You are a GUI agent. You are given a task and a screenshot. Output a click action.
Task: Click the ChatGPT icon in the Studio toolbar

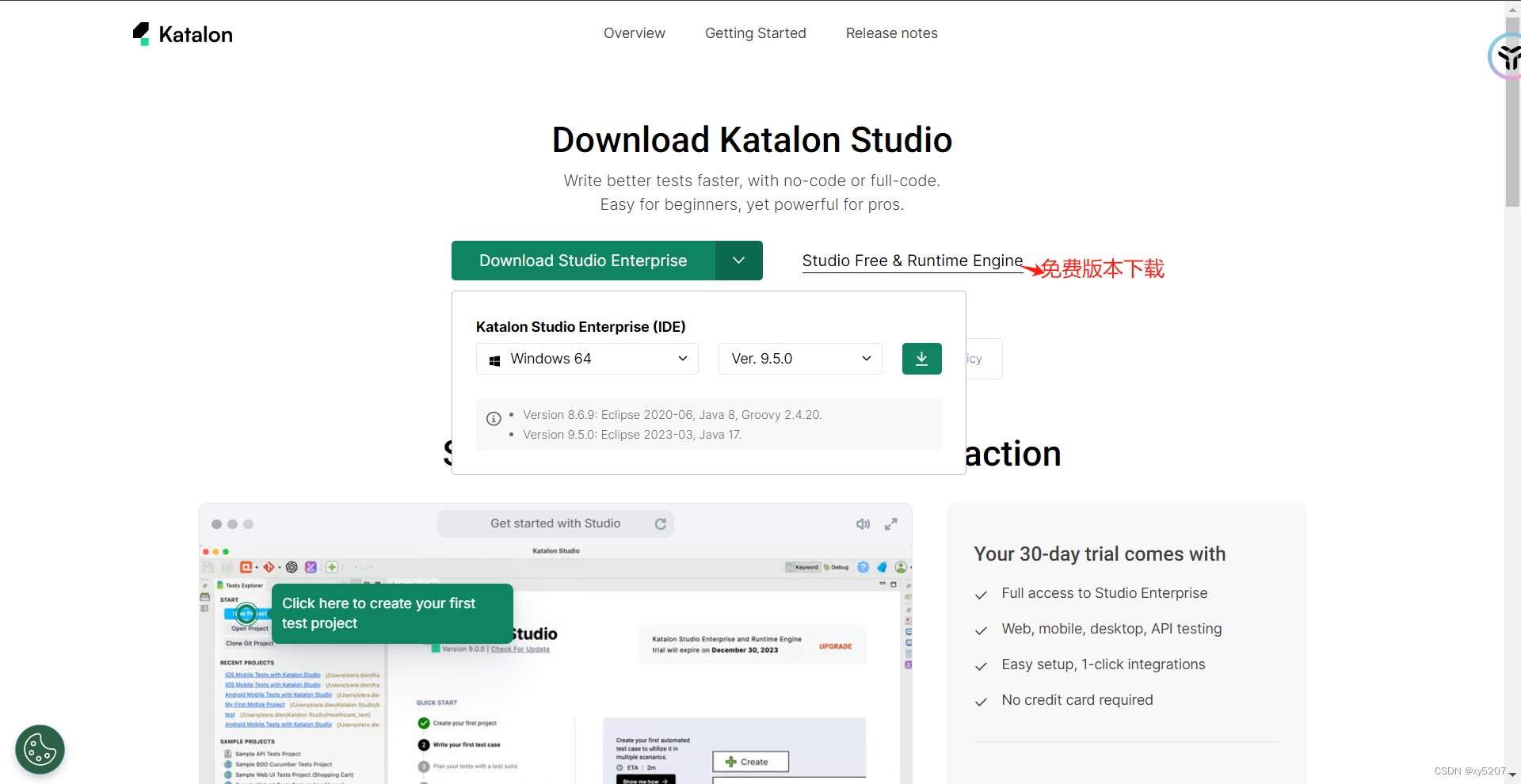tap(290, 567)
